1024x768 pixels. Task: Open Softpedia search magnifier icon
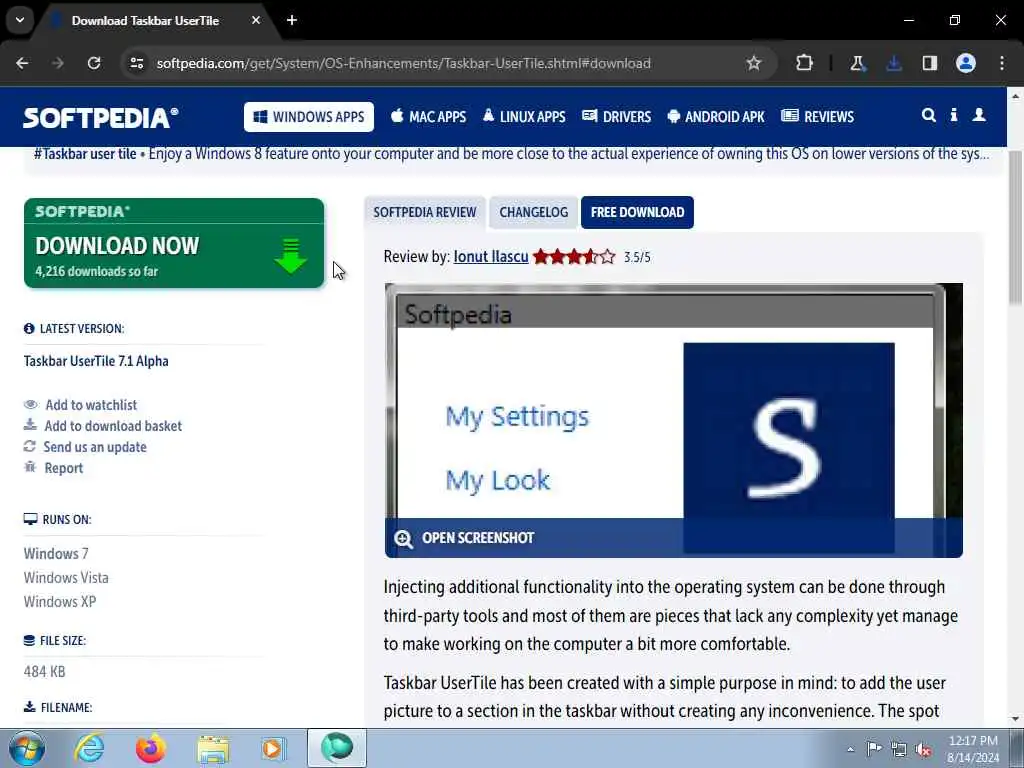pyautogui.click(x=928, y=116)
